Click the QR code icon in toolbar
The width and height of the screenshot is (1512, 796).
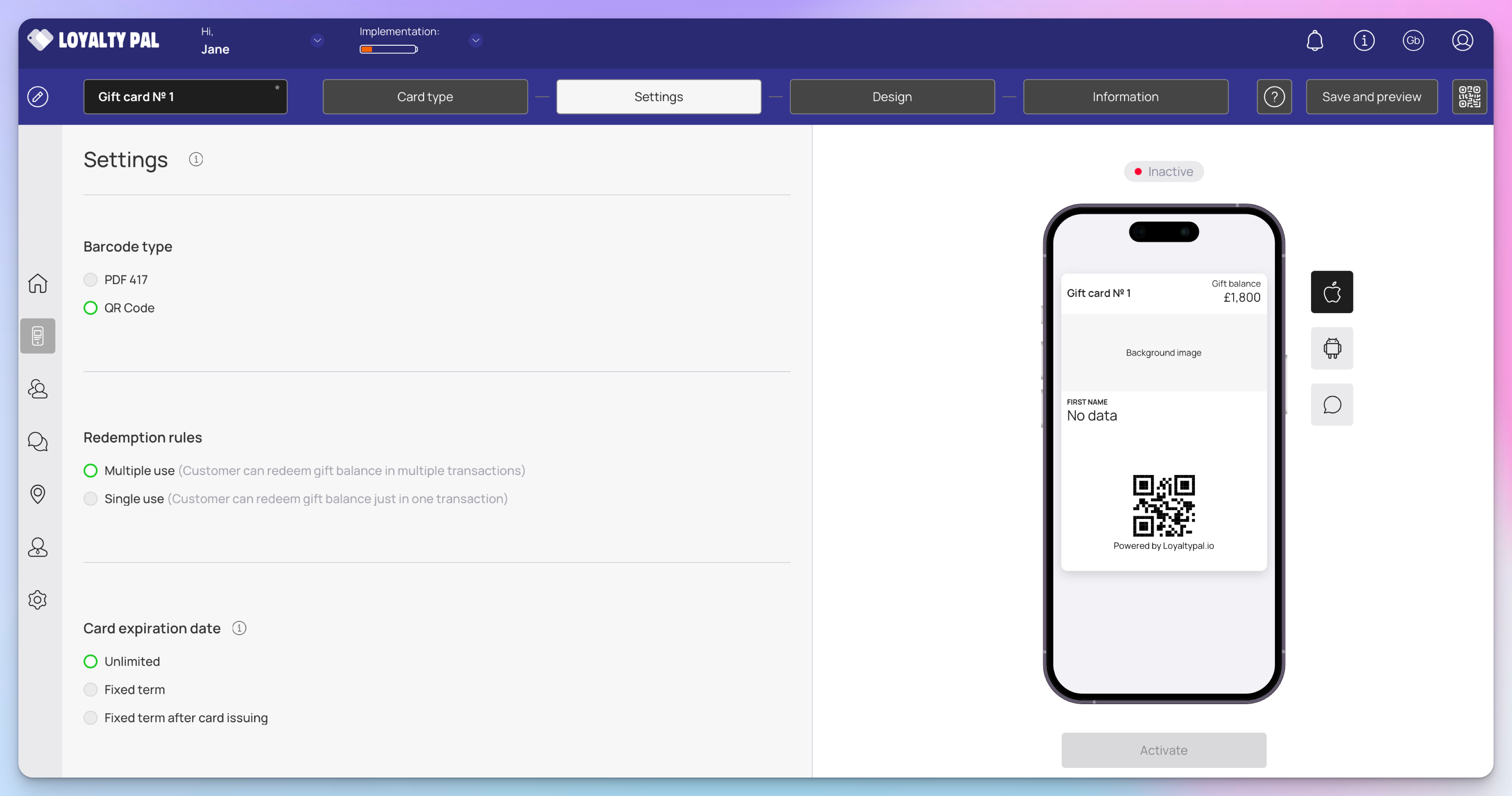1468,97
